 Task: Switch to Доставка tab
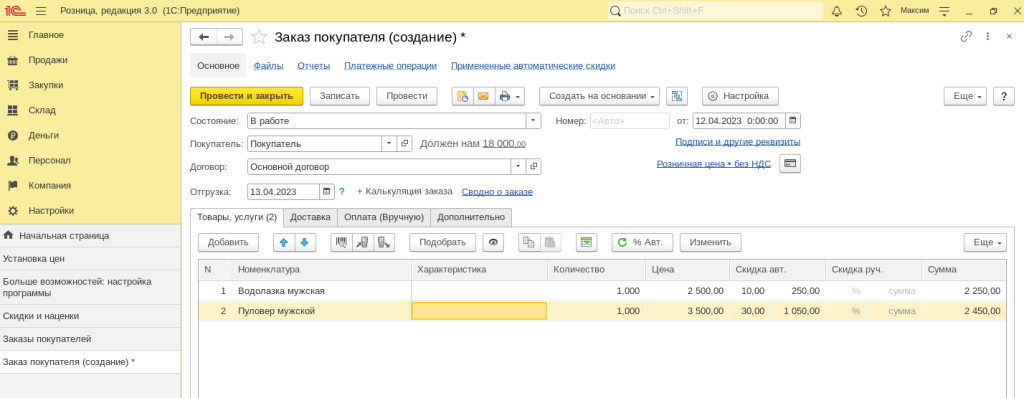pos(310,217)
